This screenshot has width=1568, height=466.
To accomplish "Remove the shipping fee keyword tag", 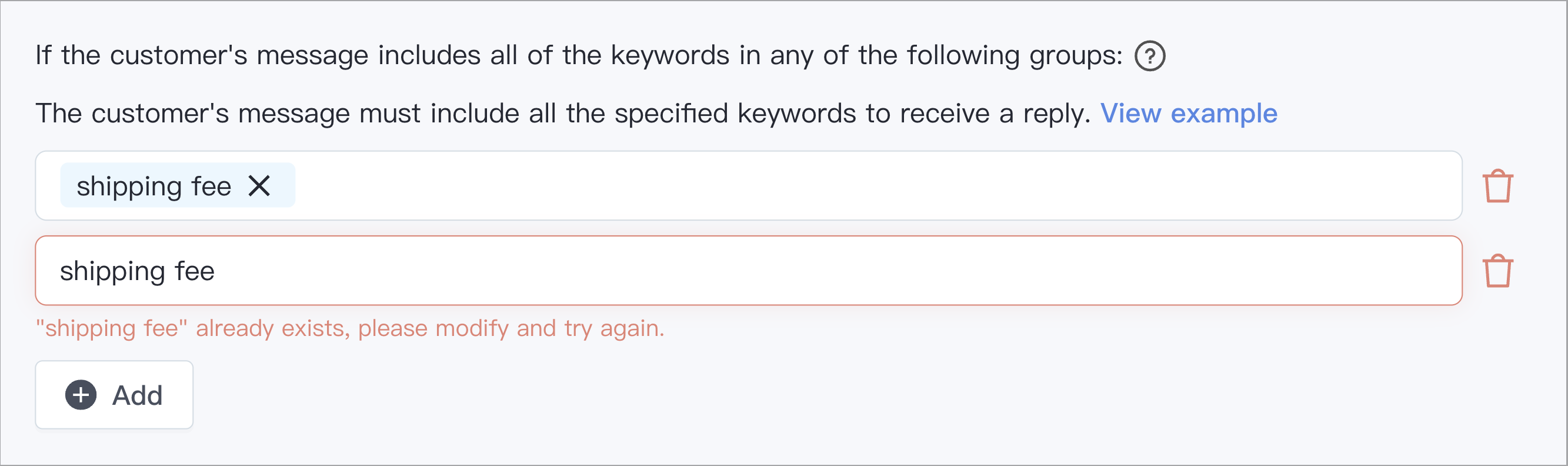I will [259, 186].
